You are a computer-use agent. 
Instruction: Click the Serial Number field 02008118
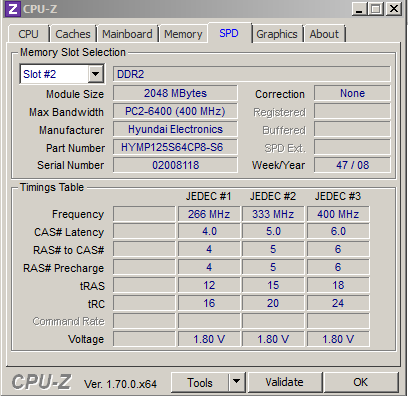tap(175, 165)
